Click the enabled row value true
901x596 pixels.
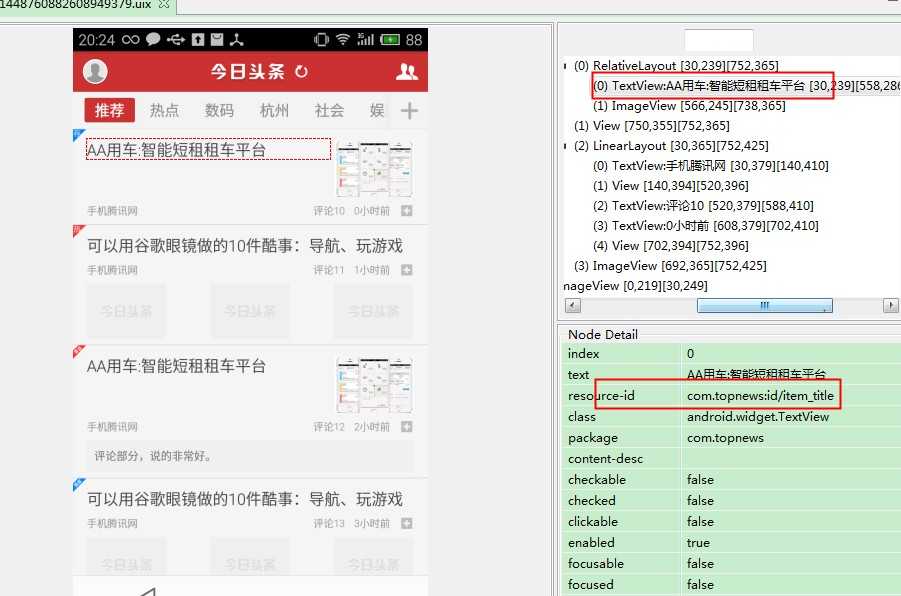(x=698, y=543)
